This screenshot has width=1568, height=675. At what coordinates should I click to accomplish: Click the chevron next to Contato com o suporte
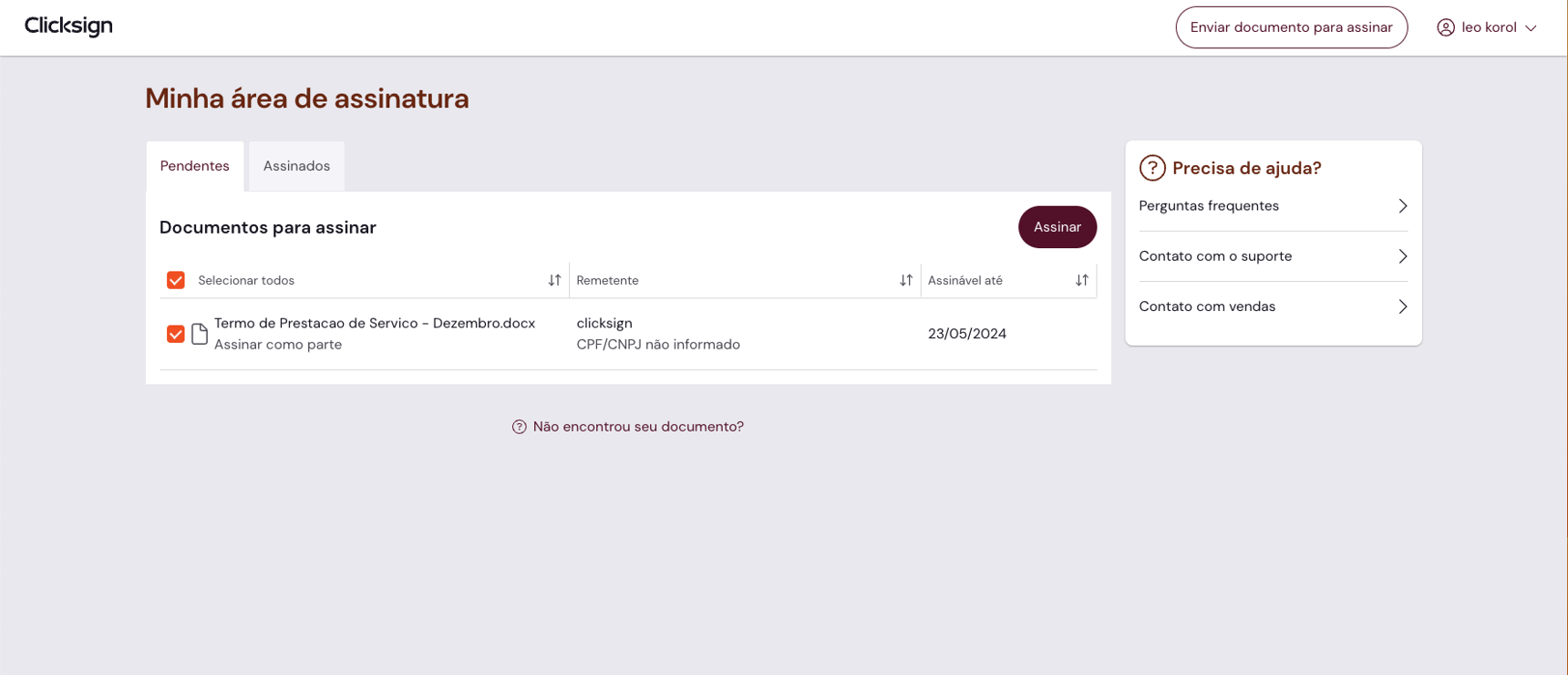coord(1401,256)
